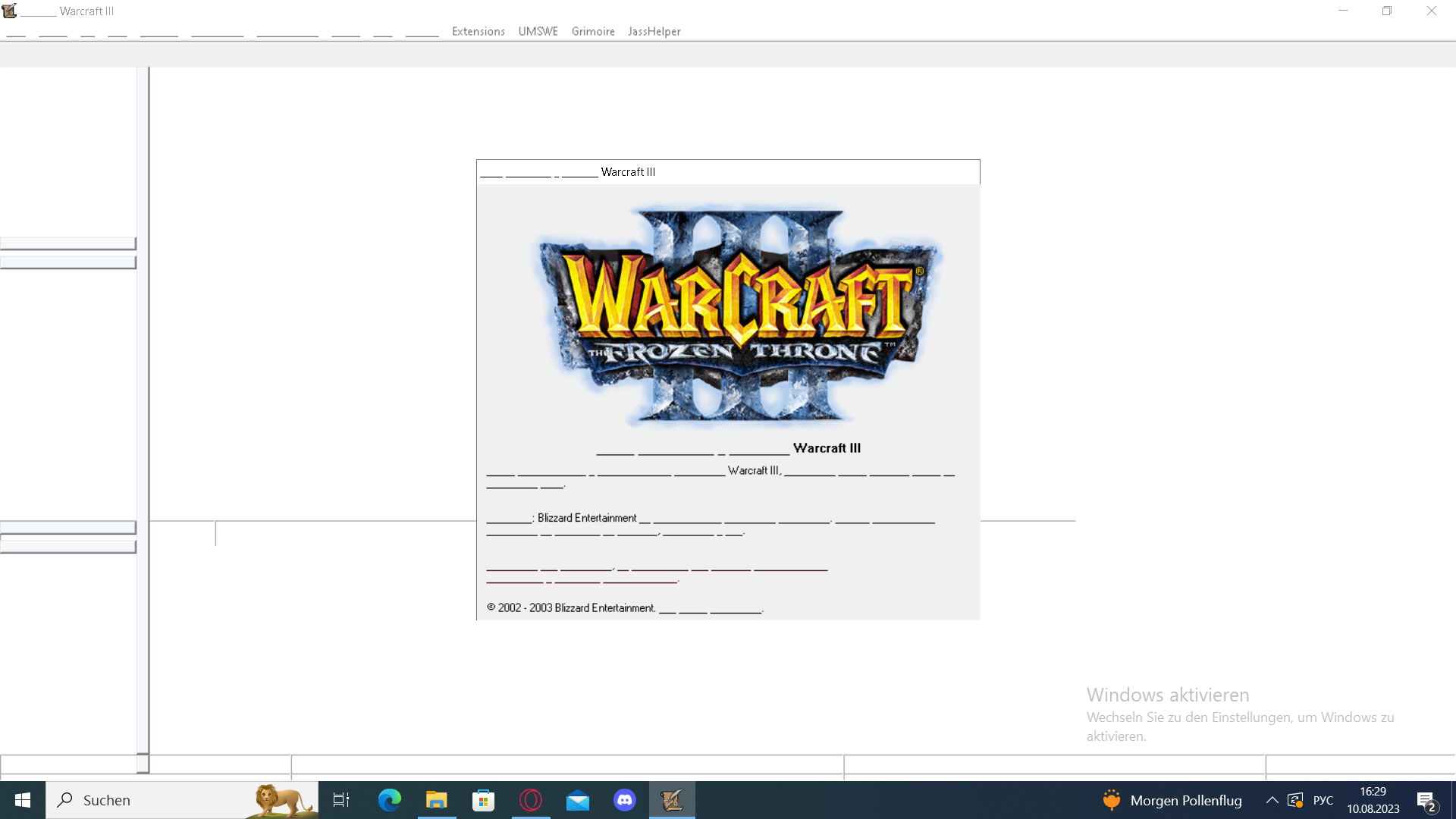The image size is (1456, 819).
Task: Open the Grimoire menu
Action: pyautogui.click(x=593, y=31)
